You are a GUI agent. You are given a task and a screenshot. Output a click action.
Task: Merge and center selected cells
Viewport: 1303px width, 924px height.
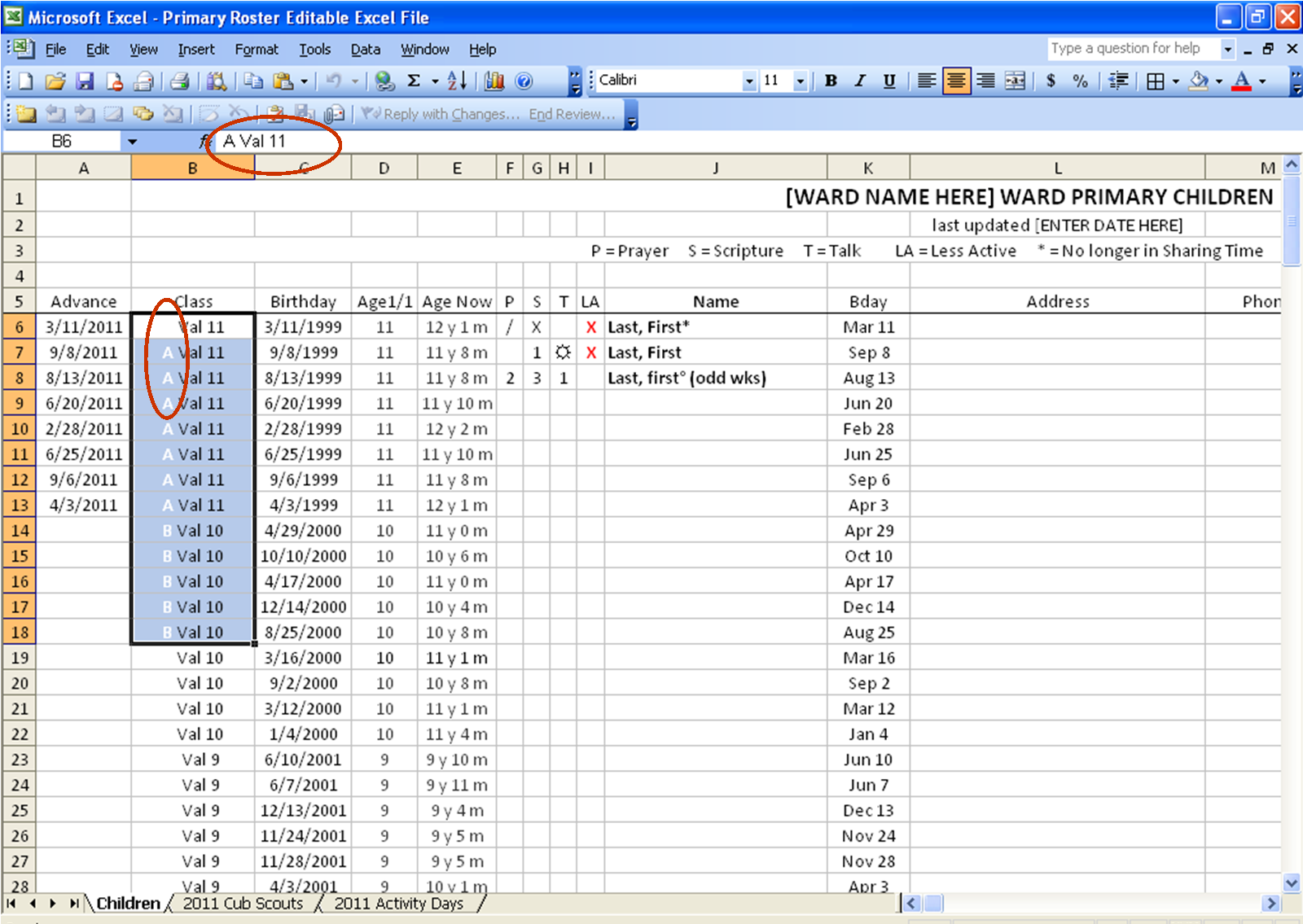(1015, 81)
